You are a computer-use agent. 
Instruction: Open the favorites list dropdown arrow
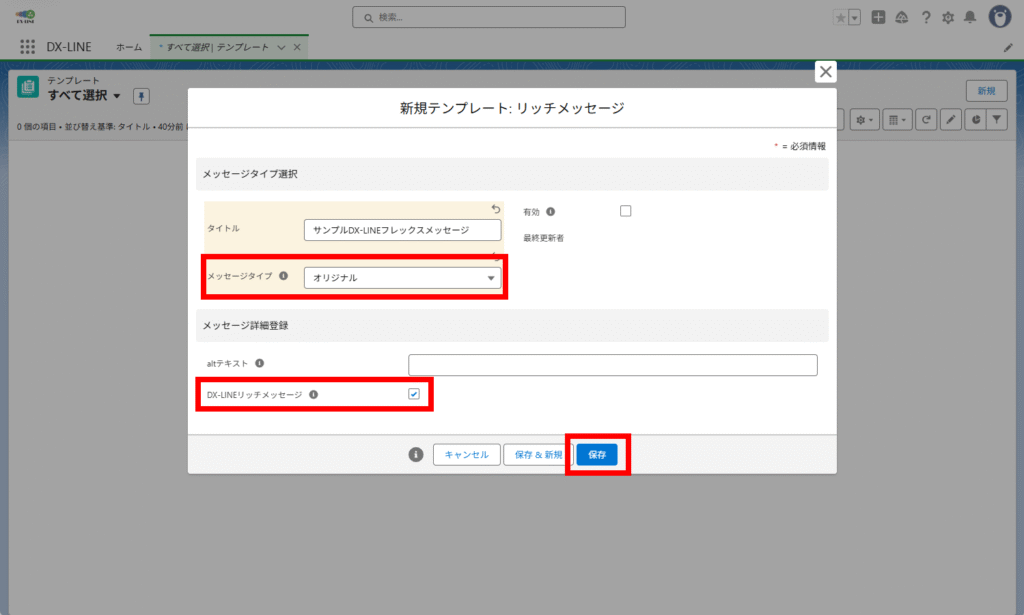[855, 18]
